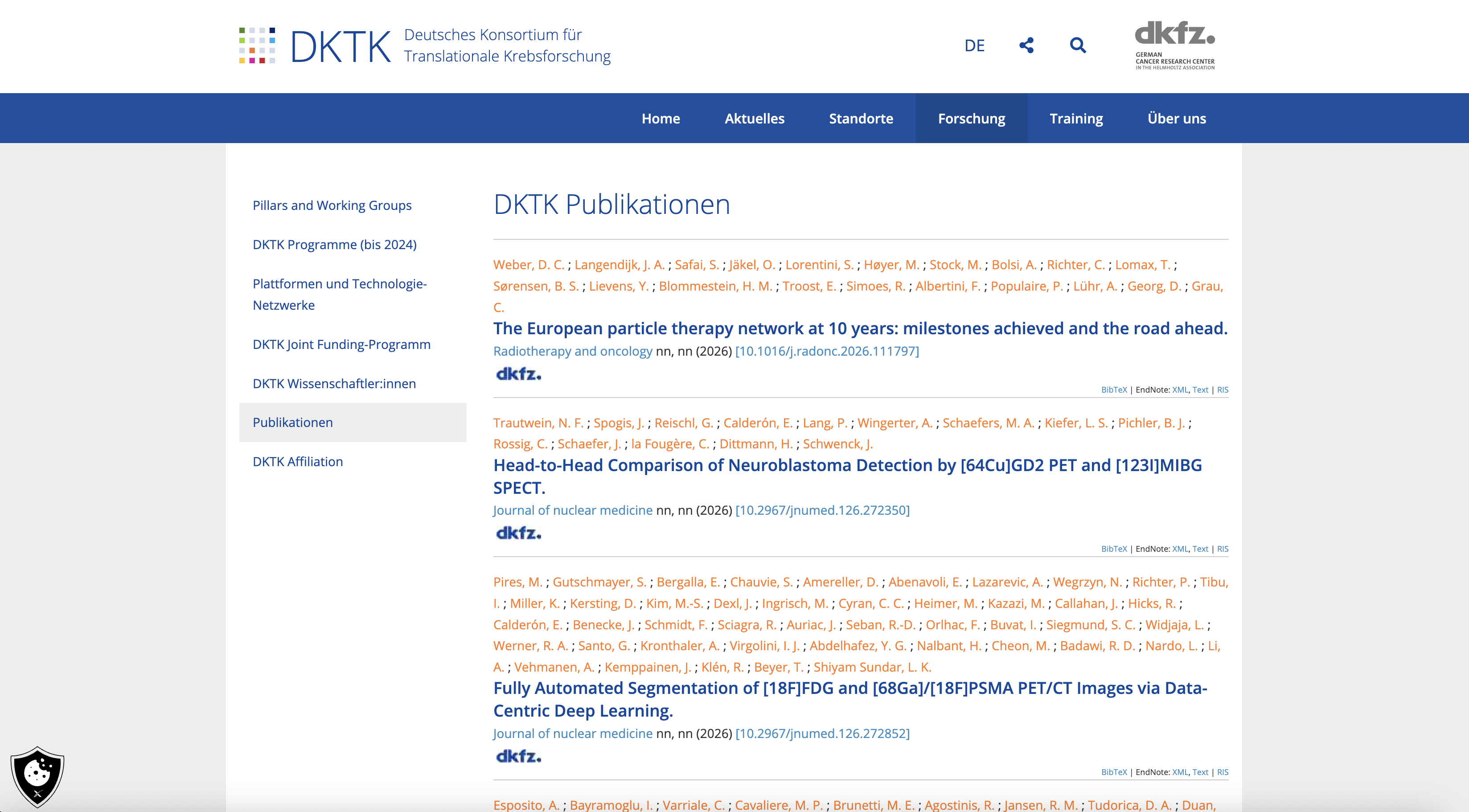Image resolution: width=1469 pixels, height=812 pixels.
Task: Click author Esposito, A.
Action: (526, 804)
